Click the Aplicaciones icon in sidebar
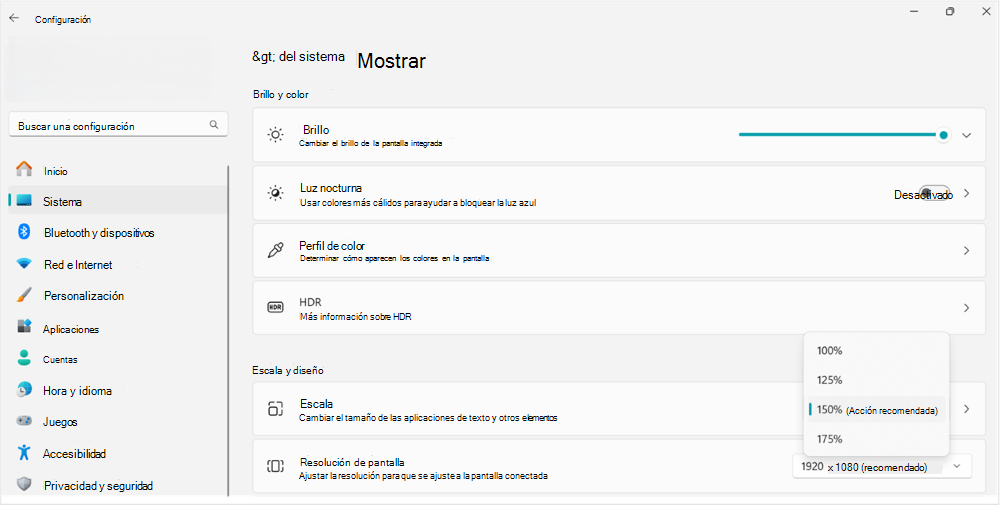 pyautogui.click(x=24, y=328)
